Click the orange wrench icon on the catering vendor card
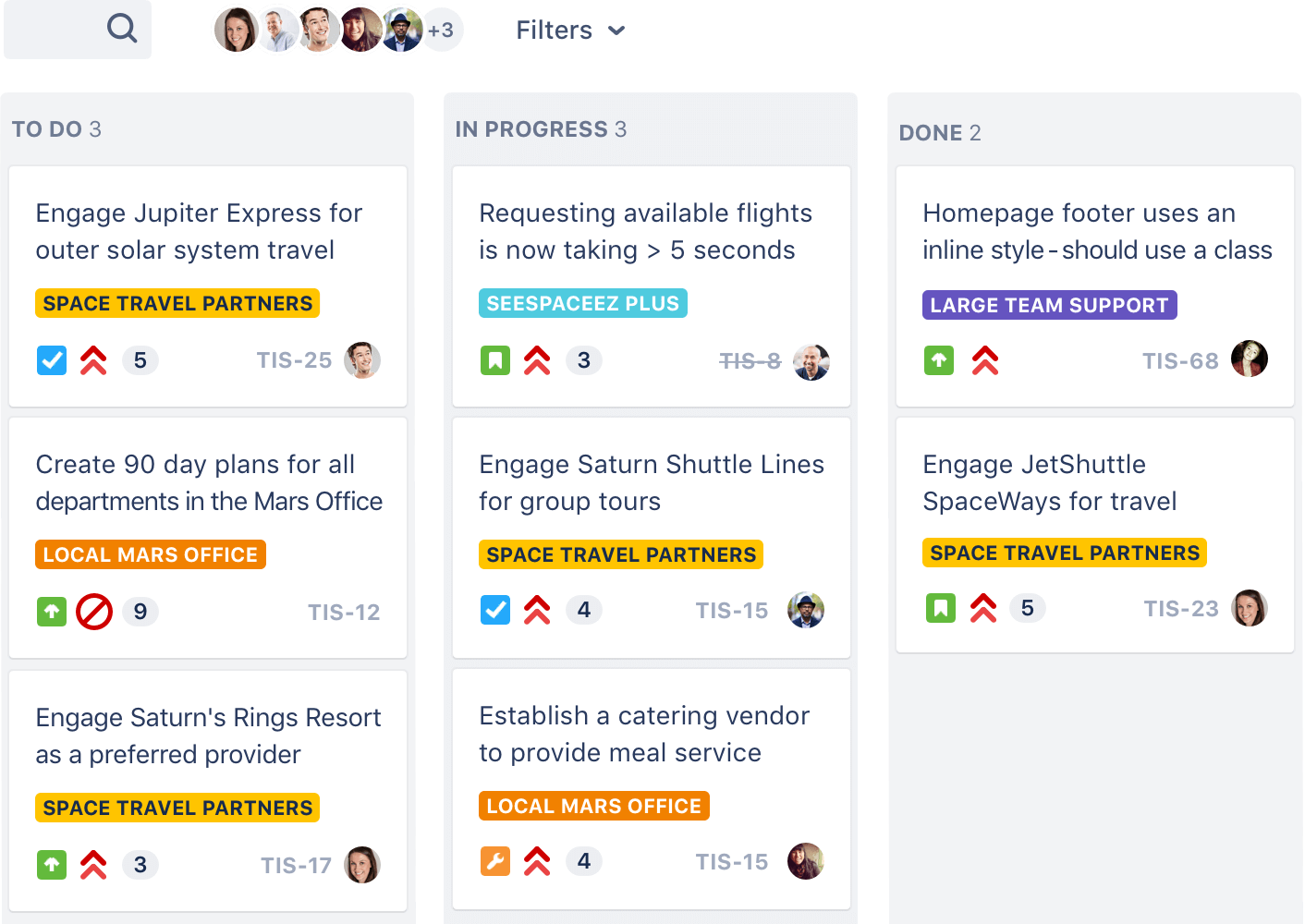1305x924 pixels. click(495, 860)
